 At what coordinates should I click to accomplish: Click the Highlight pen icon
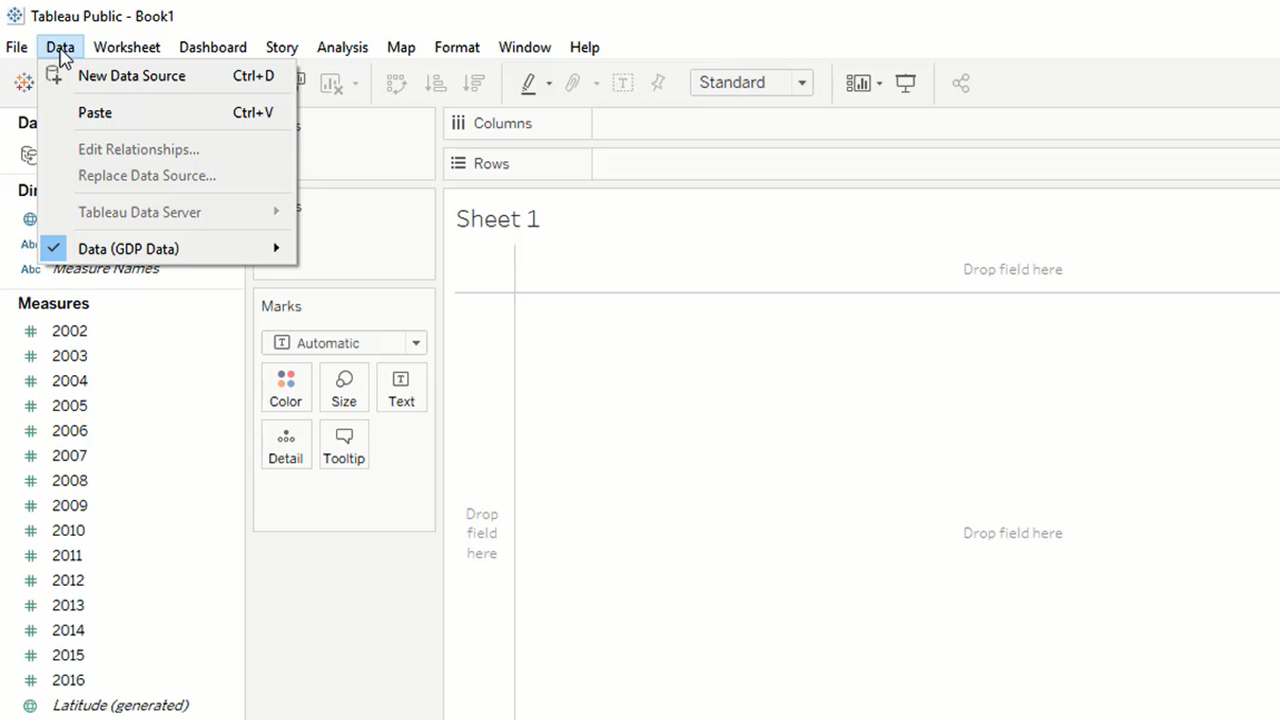pos(529,84)
